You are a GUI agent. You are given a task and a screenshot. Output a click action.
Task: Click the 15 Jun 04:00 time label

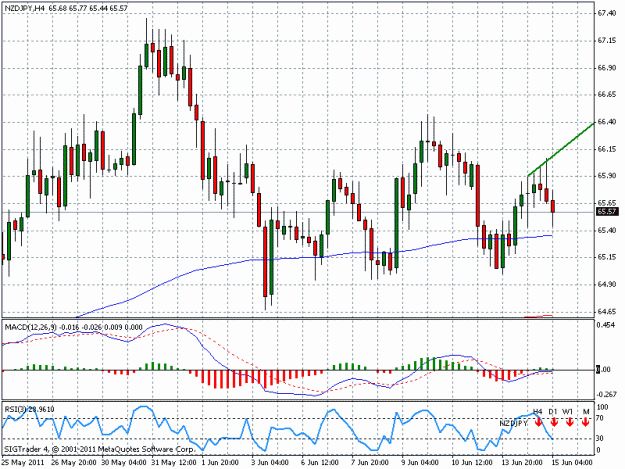[571, 462]
